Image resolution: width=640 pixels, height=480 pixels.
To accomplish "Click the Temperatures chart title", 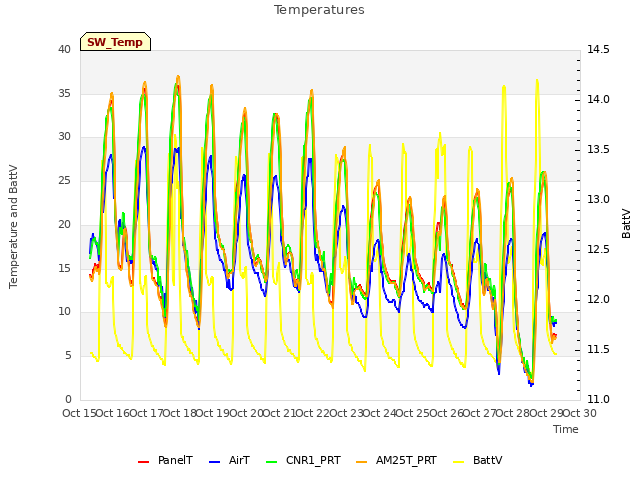I will point(319,9).
